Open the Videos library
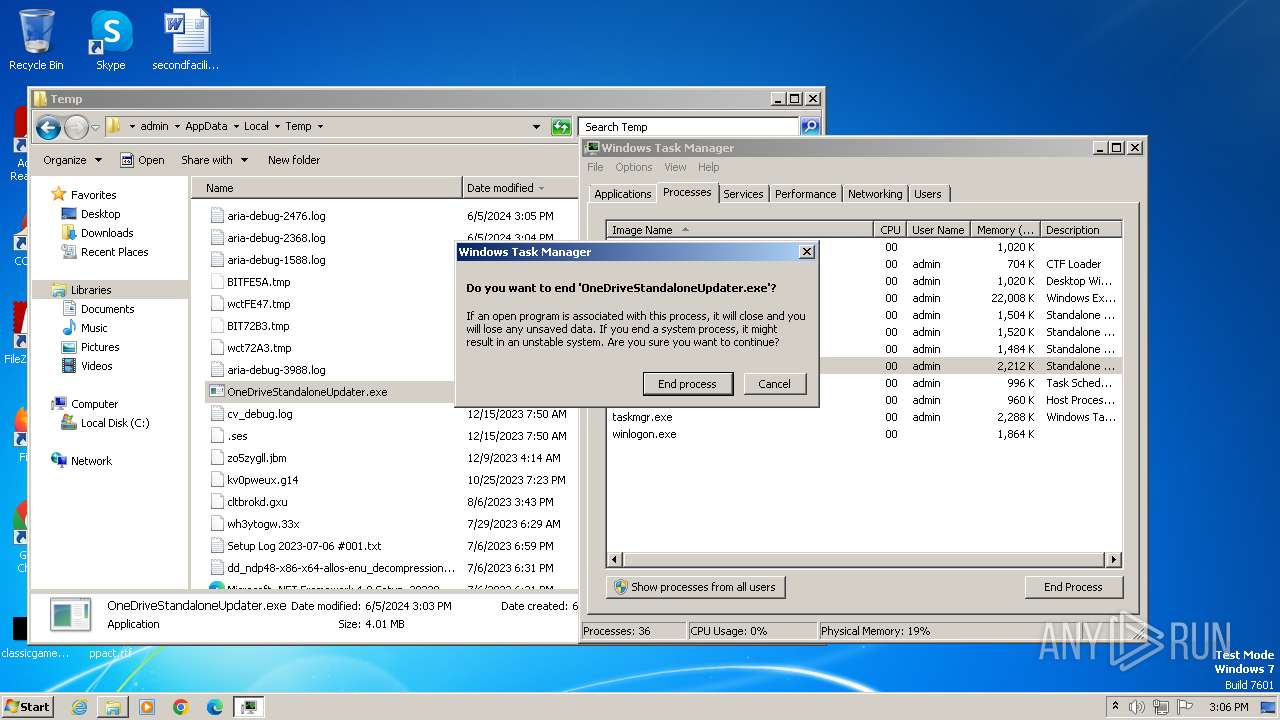 tap(96, 366)
